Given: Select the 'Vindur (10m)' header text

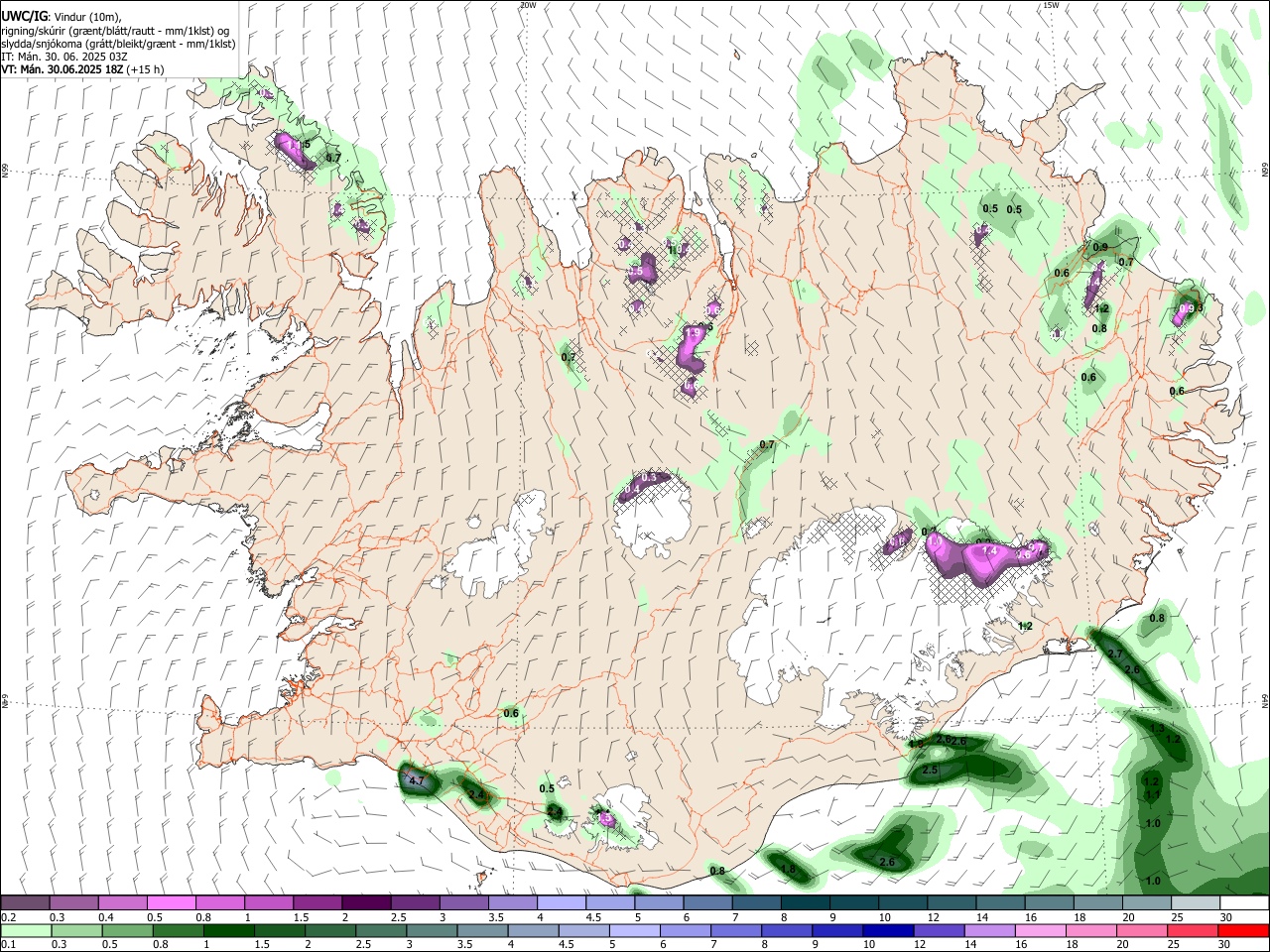Looking at the screenshot, I should [87, 17].
